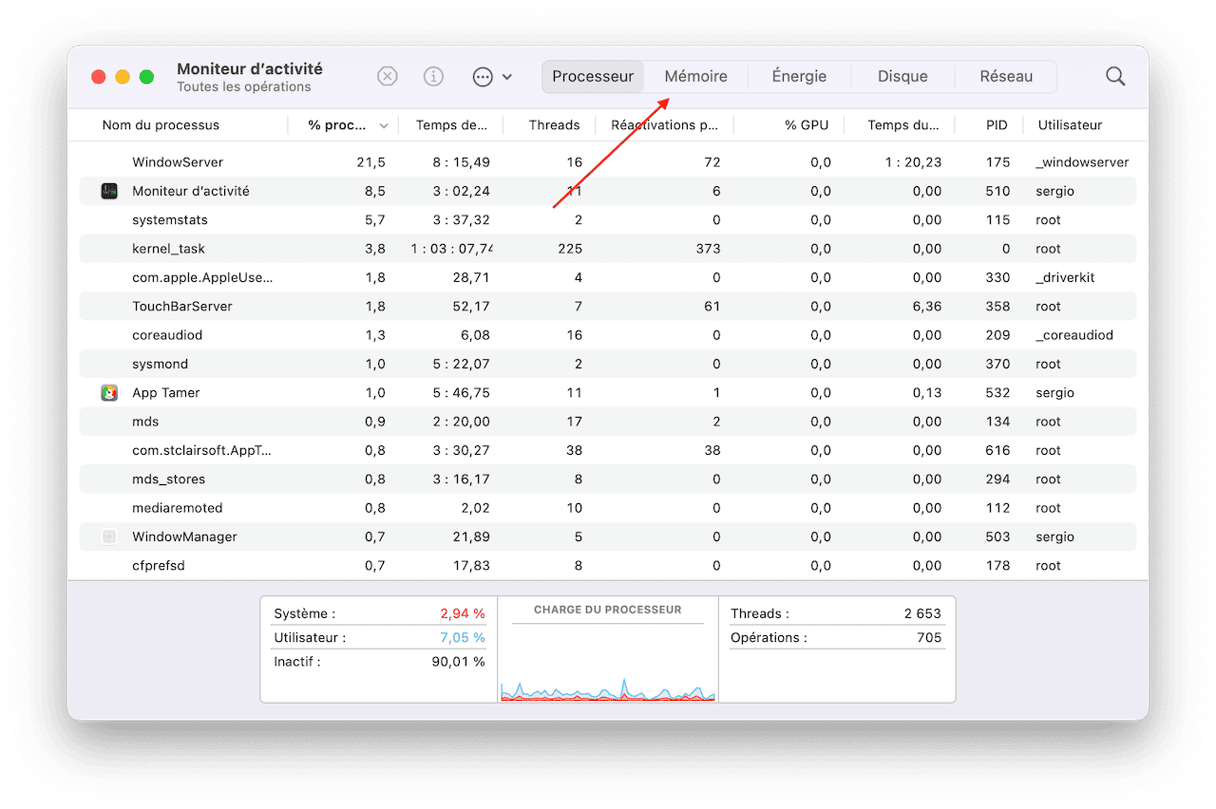Click the Charge du processeur graph

click(x=608, y=650)
